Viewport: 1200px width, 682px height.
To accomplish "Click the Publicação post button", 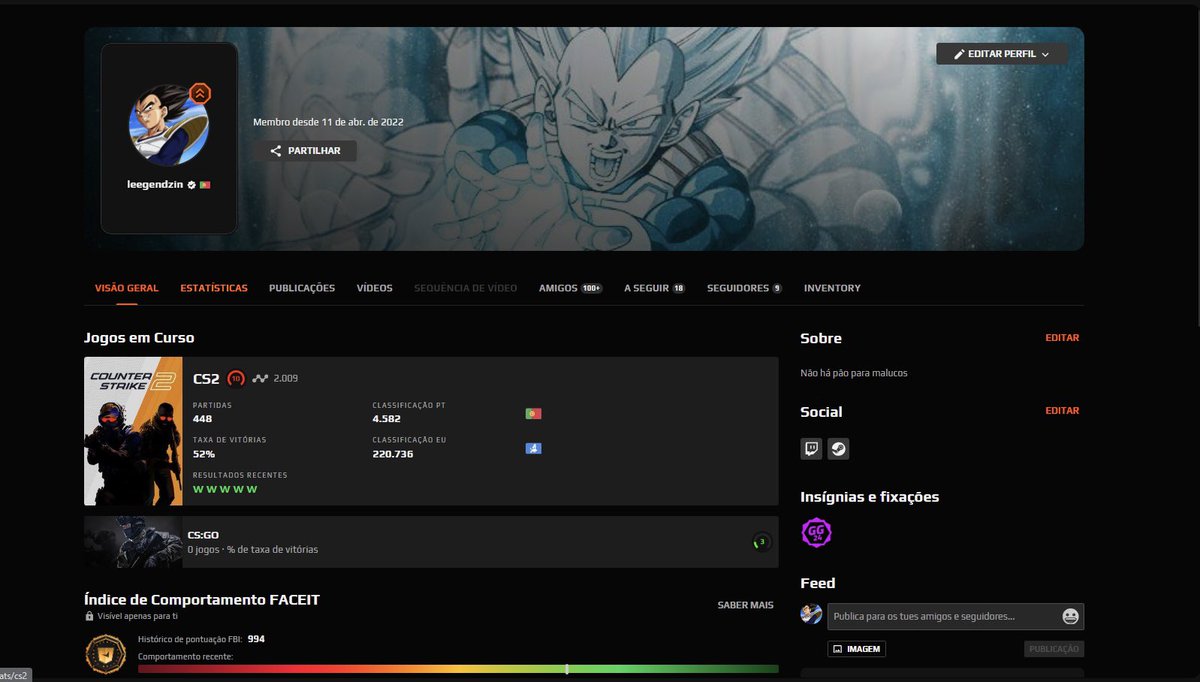I will click(x=1054, y=649).
